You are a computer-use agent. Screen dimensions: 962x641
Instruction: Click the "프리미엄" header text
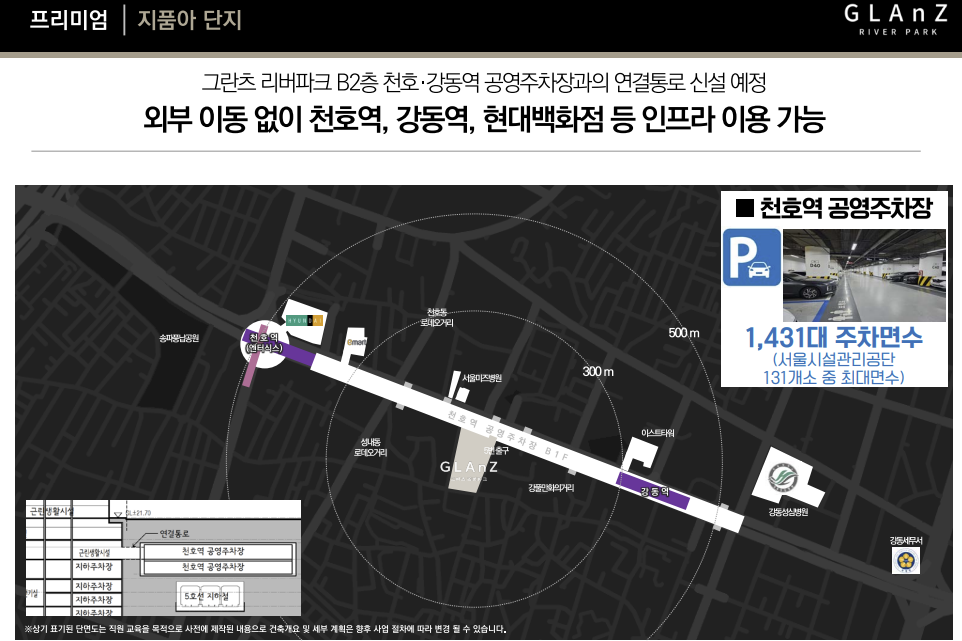68,20
